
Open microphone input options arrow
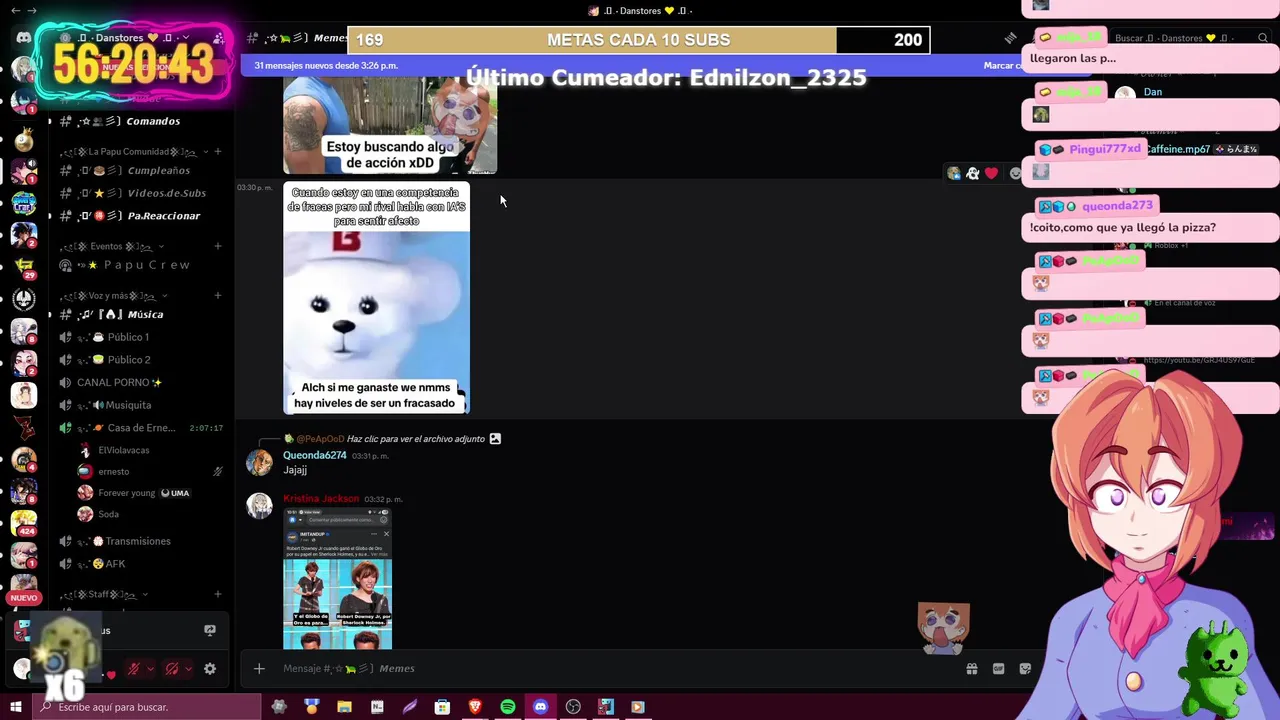click(150, 669)
